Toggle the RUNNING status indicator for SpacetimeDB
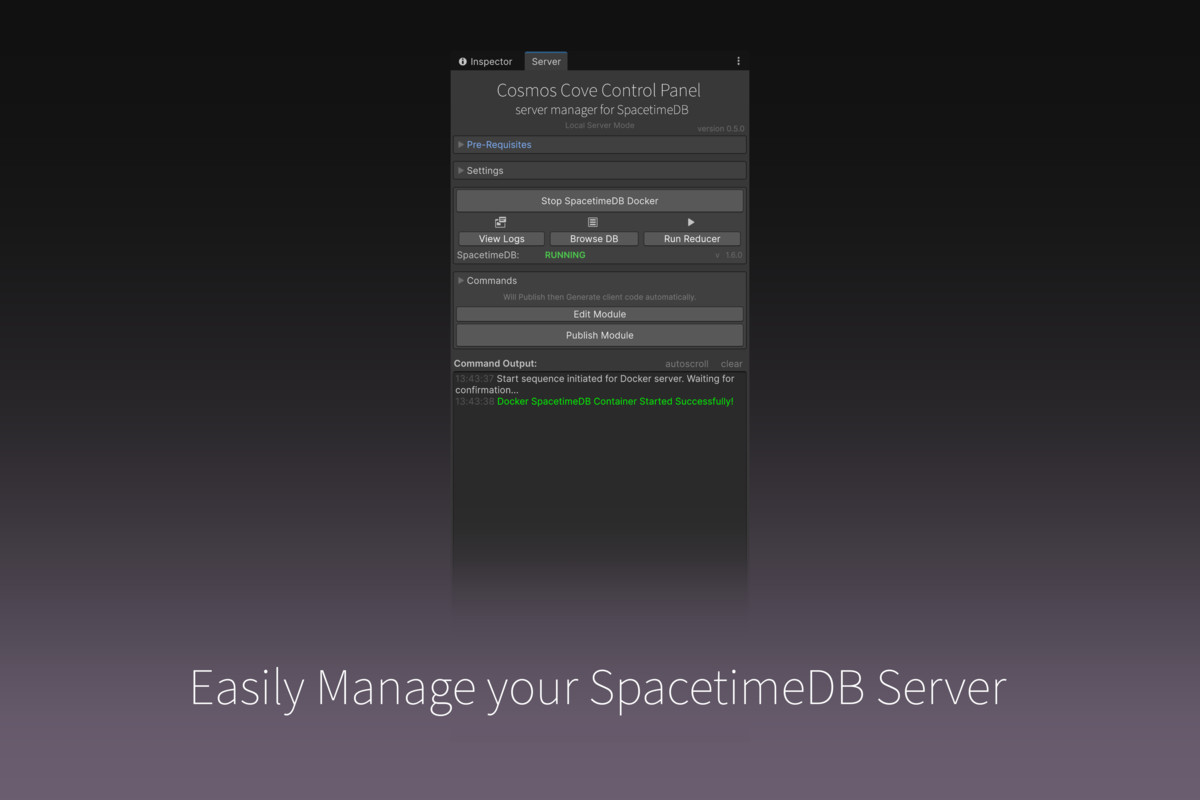This screenshot has height=800, width=1200. point(565,255)
